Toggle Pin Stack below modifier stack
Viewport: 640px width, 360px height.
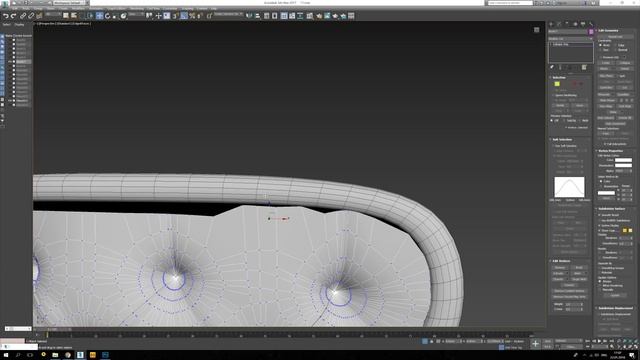552,67
